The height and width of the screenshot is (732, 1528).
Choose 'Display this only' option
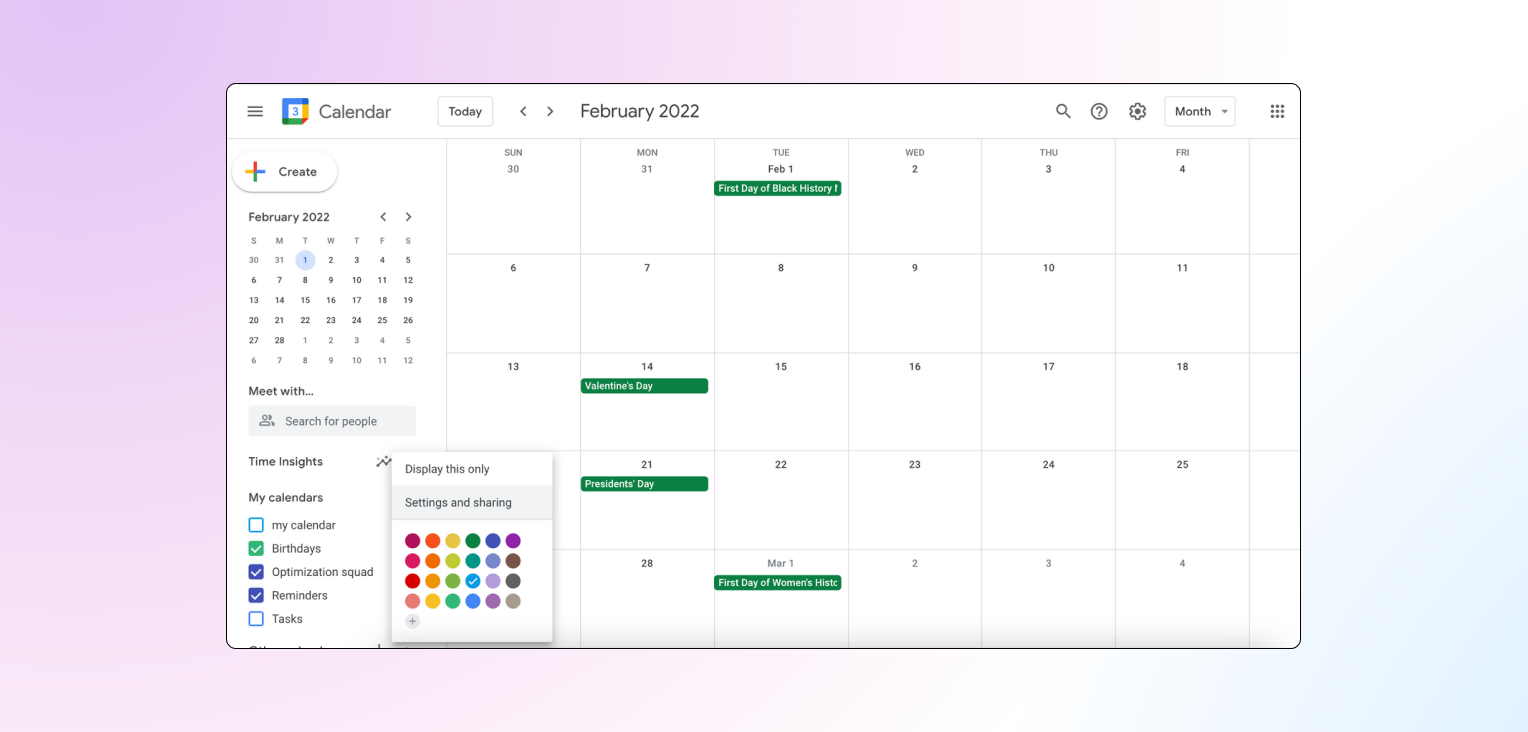[447, 469]
